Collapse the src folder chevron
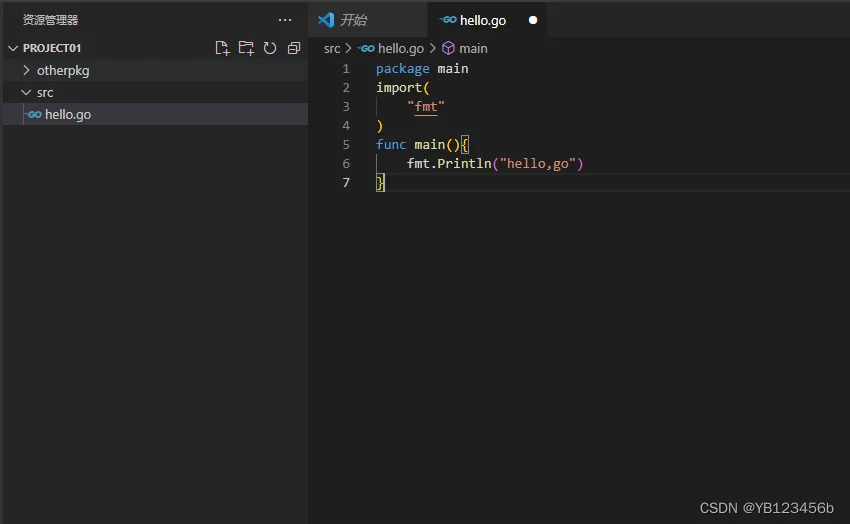Screen dimensions: 850x524 pos(25,92)
